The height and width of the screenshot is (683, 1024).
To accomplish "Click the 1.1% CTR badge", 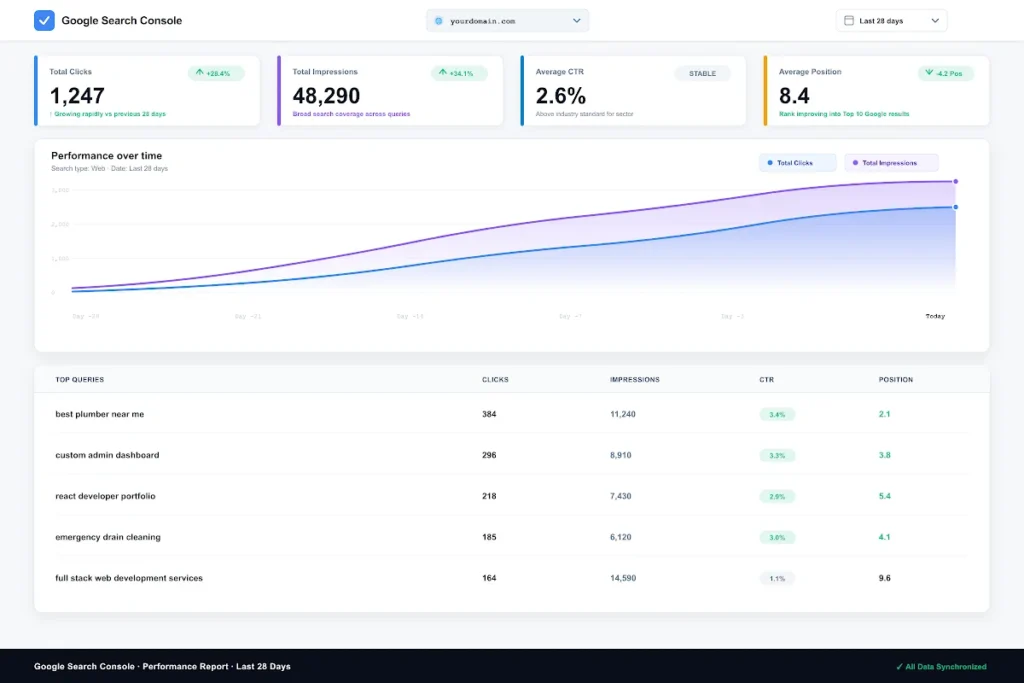I will [776, 579].
